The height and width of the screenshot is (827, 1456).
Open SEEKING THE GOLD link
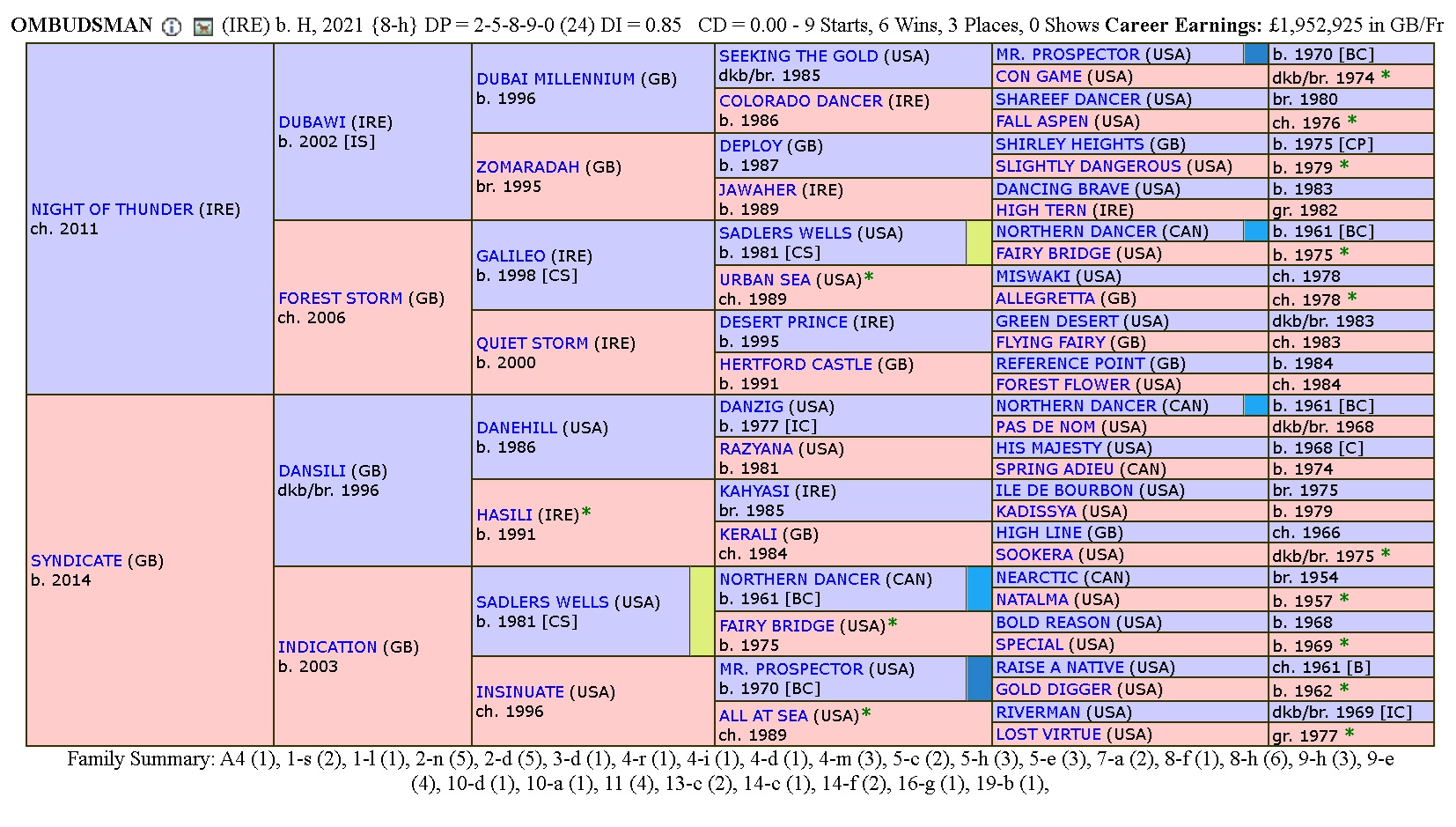point(798,56)
